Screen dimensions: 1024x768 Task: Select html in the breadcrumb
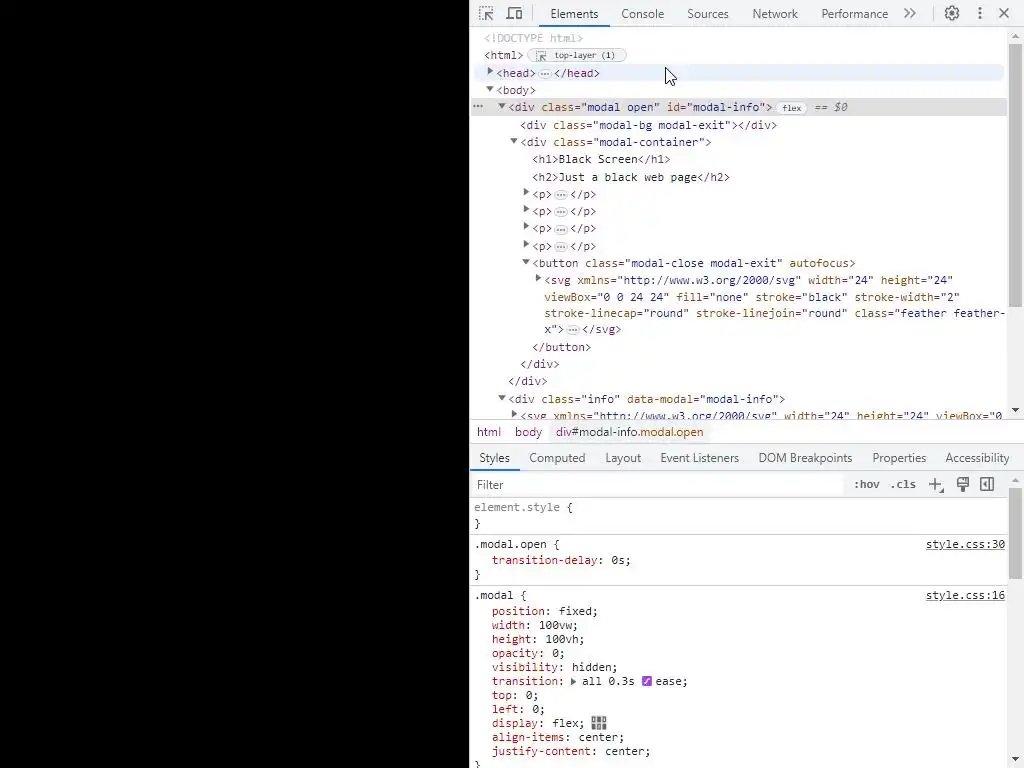[x=488, y=432]
